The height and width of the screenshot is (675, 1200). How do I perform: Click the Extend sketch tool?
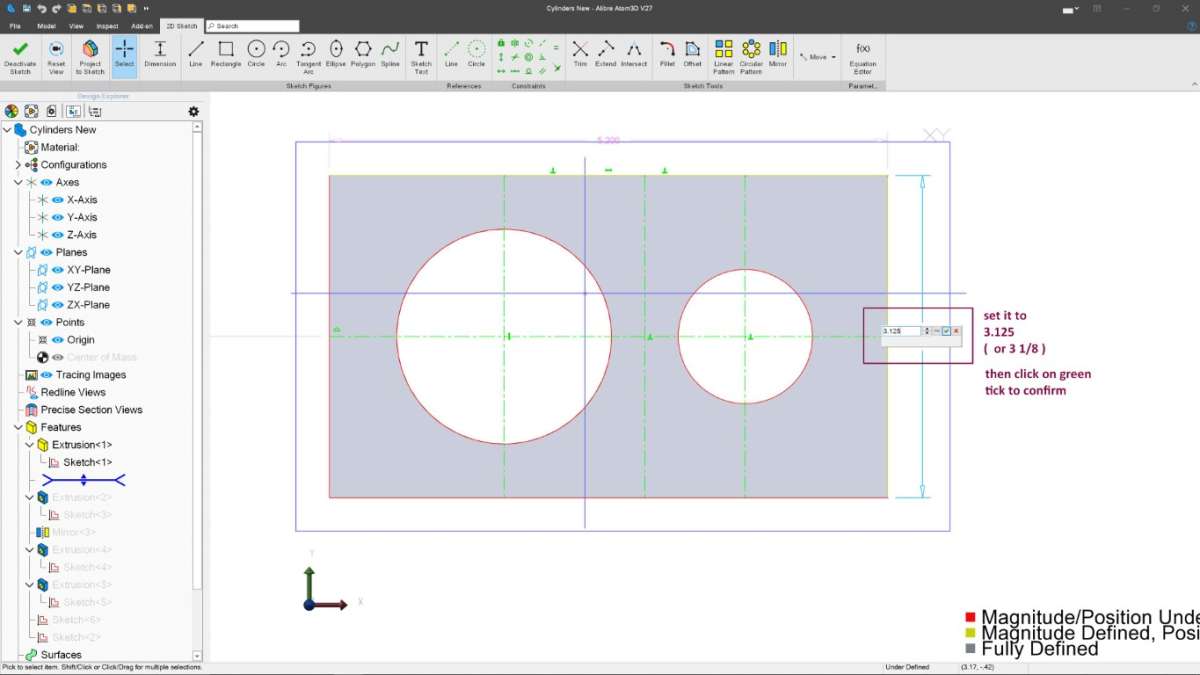(606, 54)
